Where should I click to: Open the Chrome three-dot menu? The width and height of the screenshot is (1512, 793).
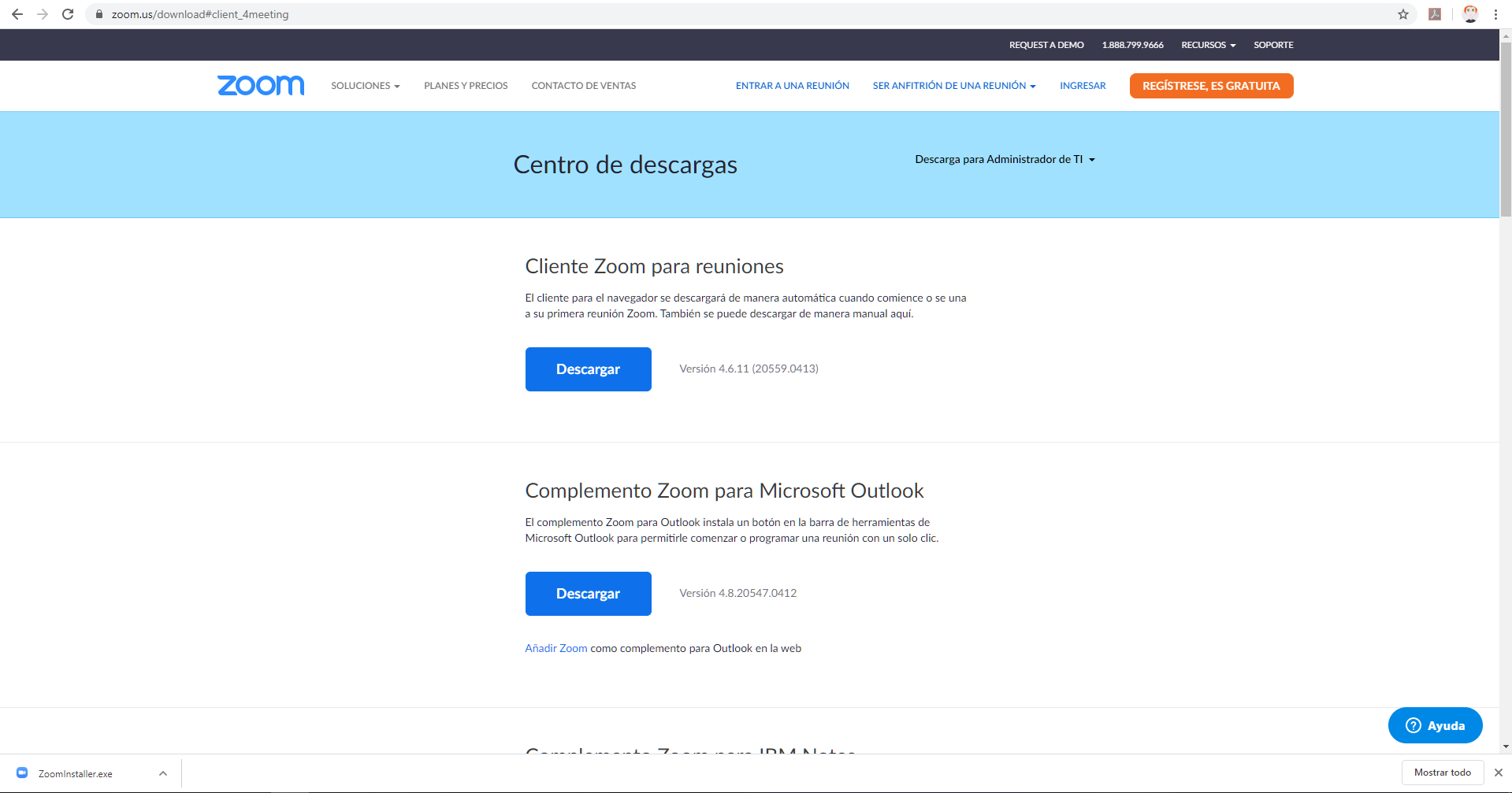(x=1495, y=14)
